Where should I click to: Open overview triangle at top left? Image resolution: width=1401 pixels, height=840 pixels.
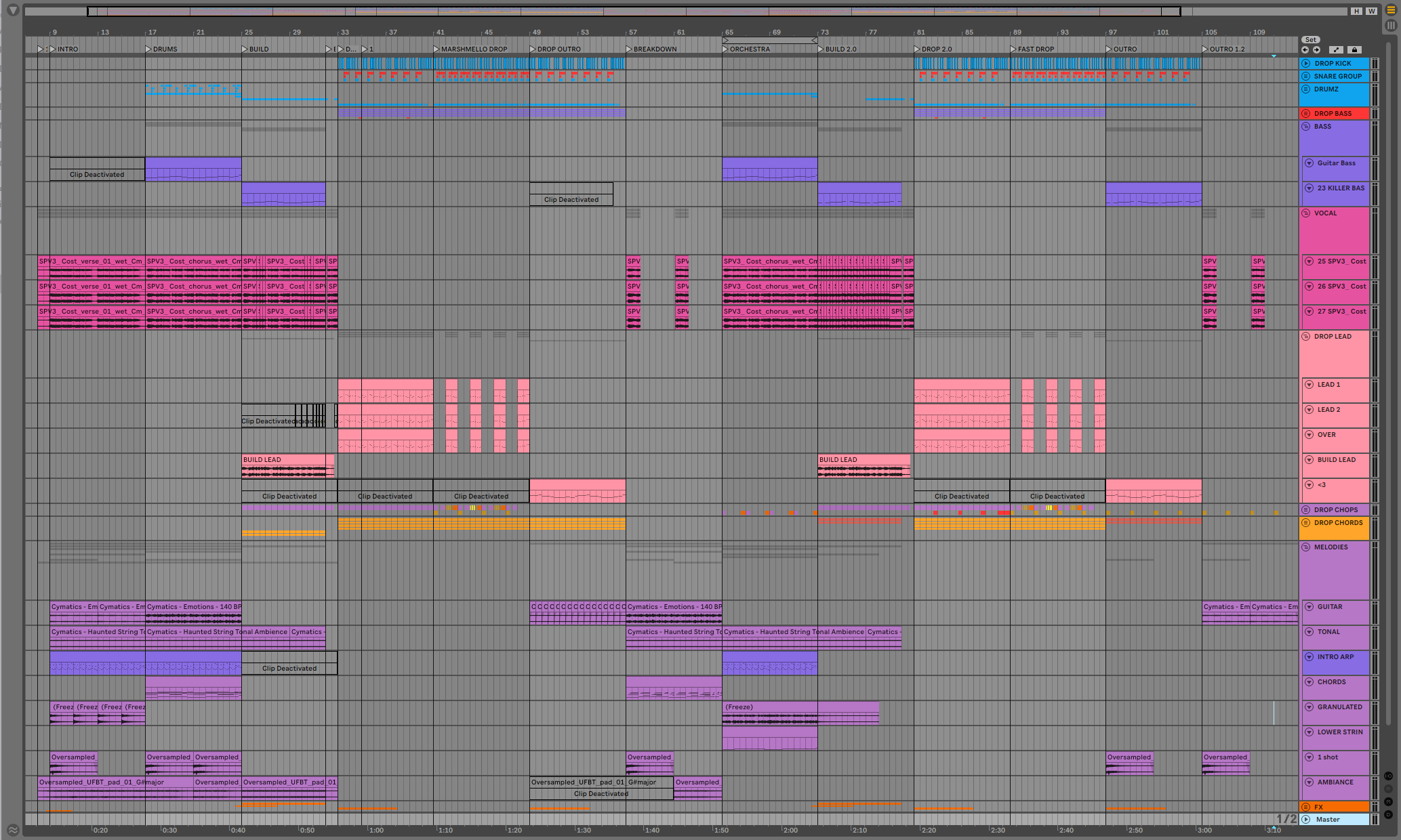pos(13,10)
